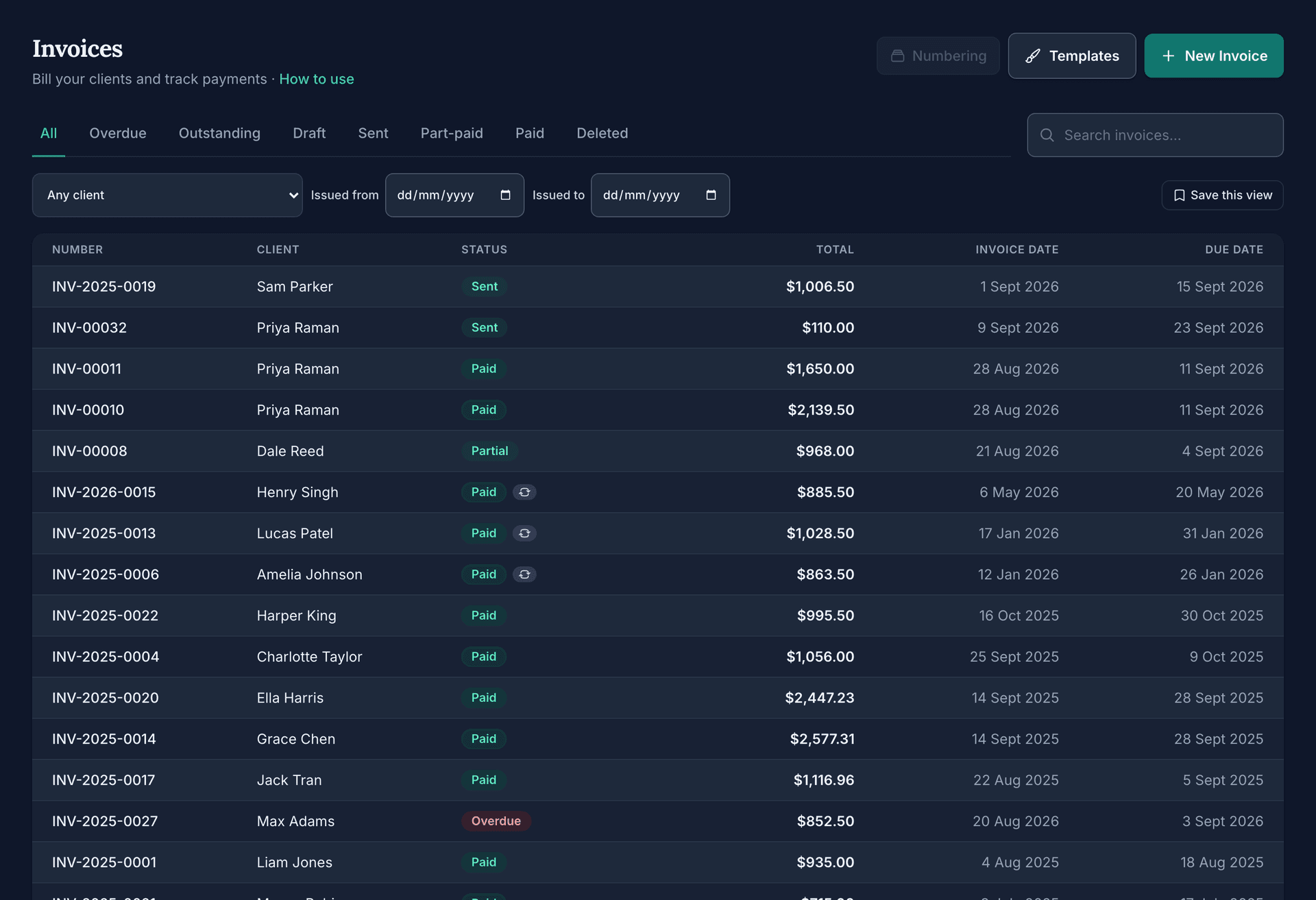1316x900 pixels.
Task: Follow the How to use link
Action: (317, 79)
